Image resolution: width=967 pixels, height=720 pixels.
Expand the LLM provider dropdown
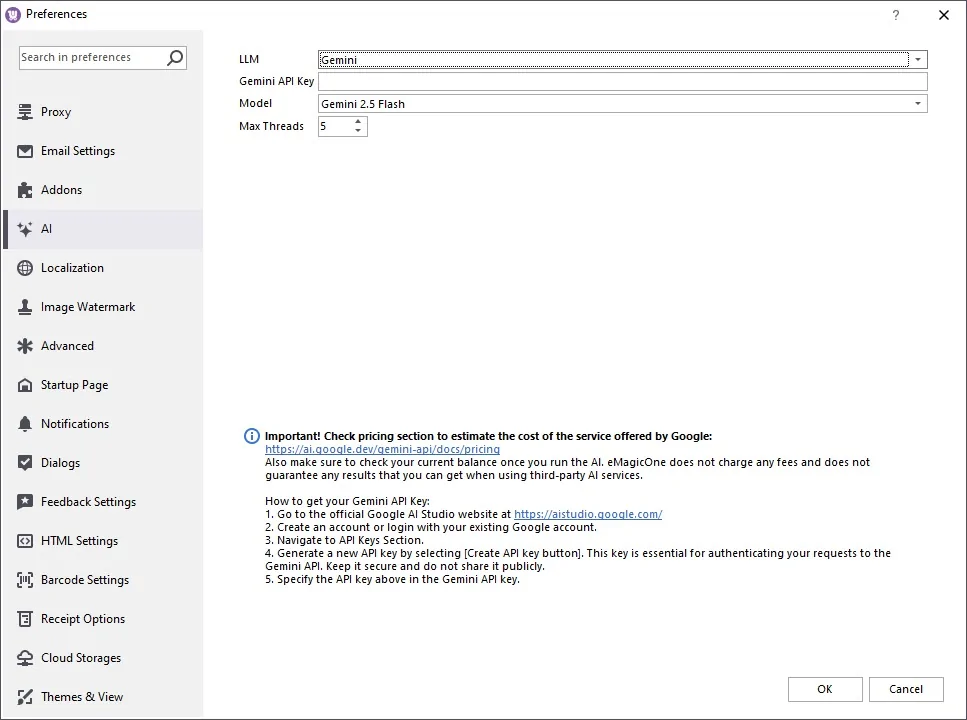(918, 60)
